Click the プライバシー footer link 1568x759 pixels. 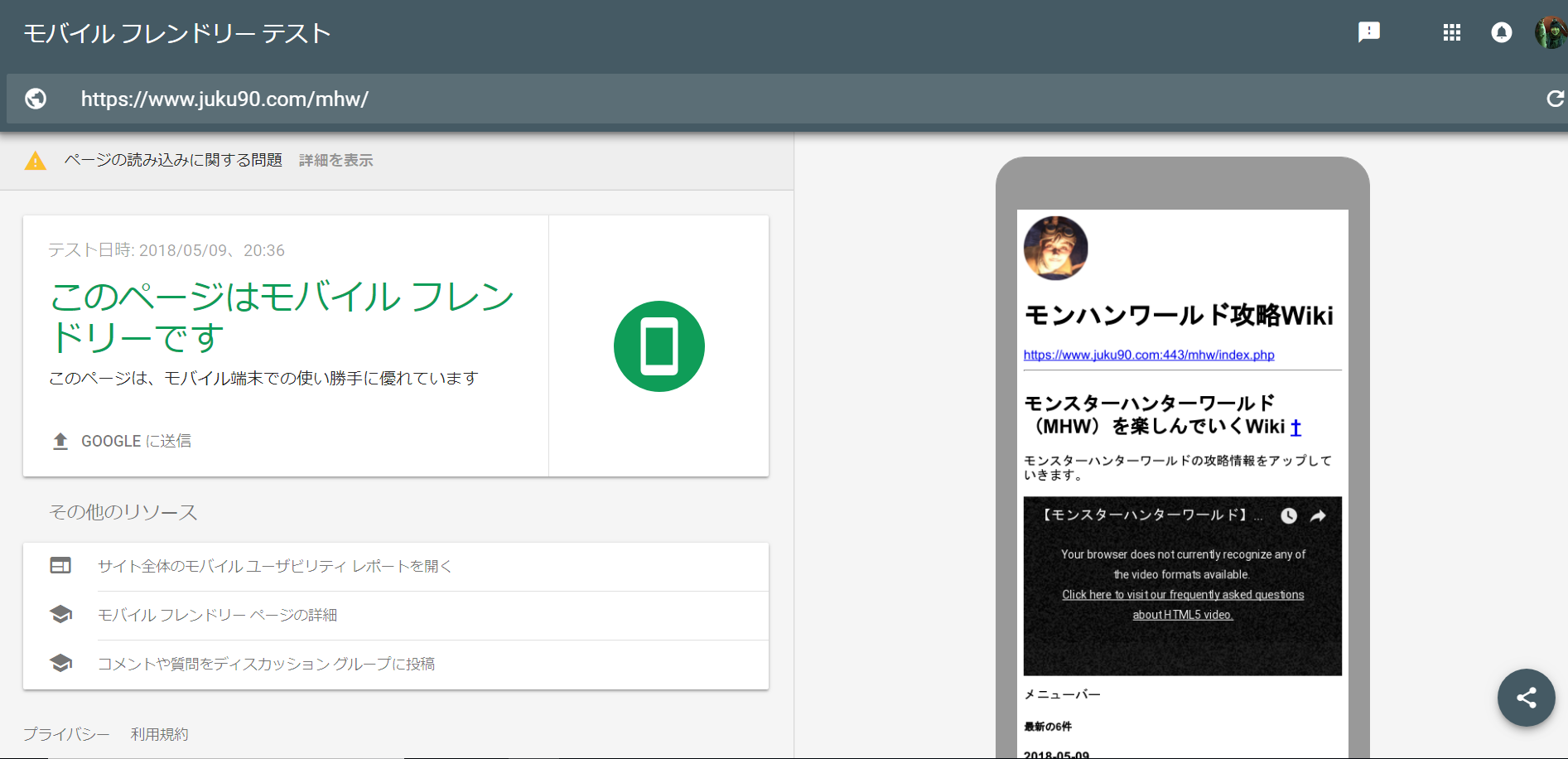(x=66, y=734)
